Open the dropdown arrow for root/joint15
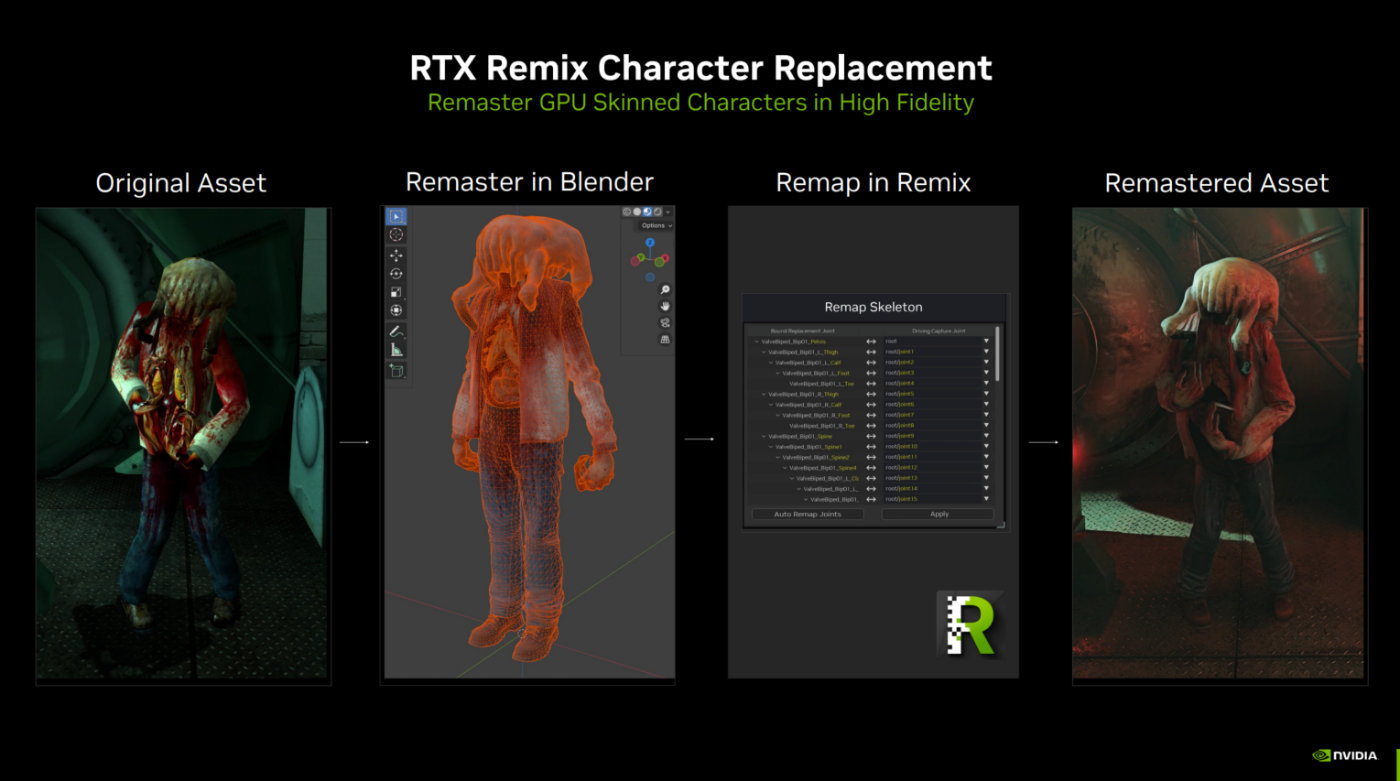Screen dimensions: 1400x781 coord(986,499)
